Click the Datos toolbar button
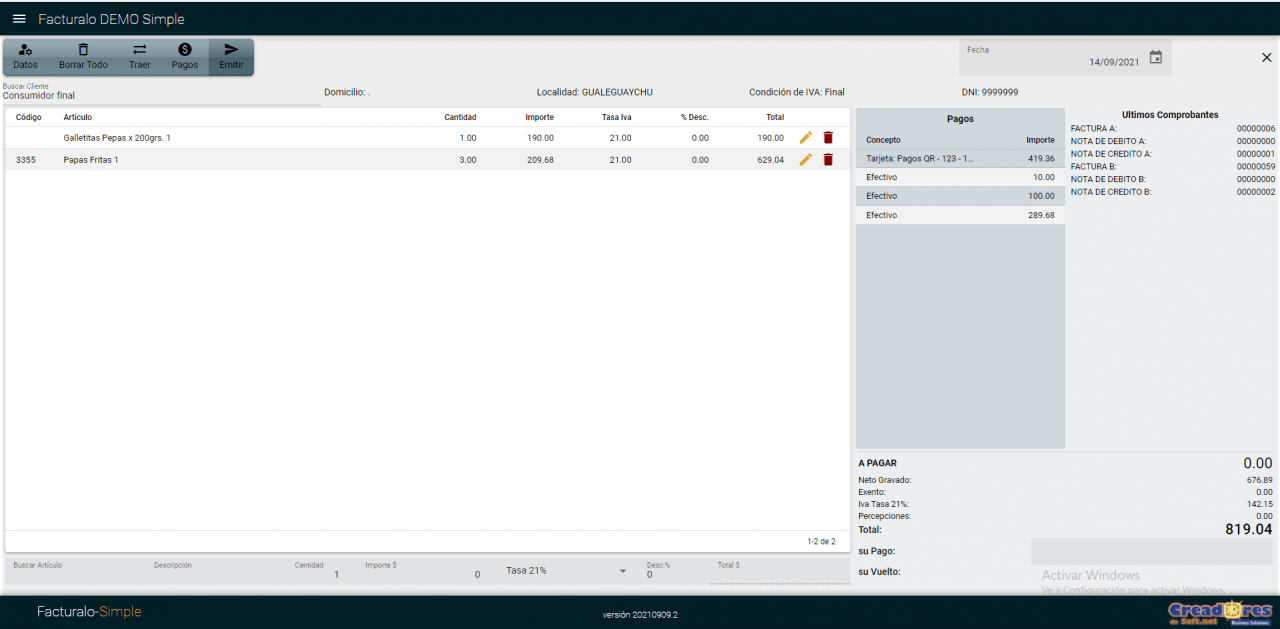Image resolution: width=1280 pixels, height=629 pixels. 26,57
